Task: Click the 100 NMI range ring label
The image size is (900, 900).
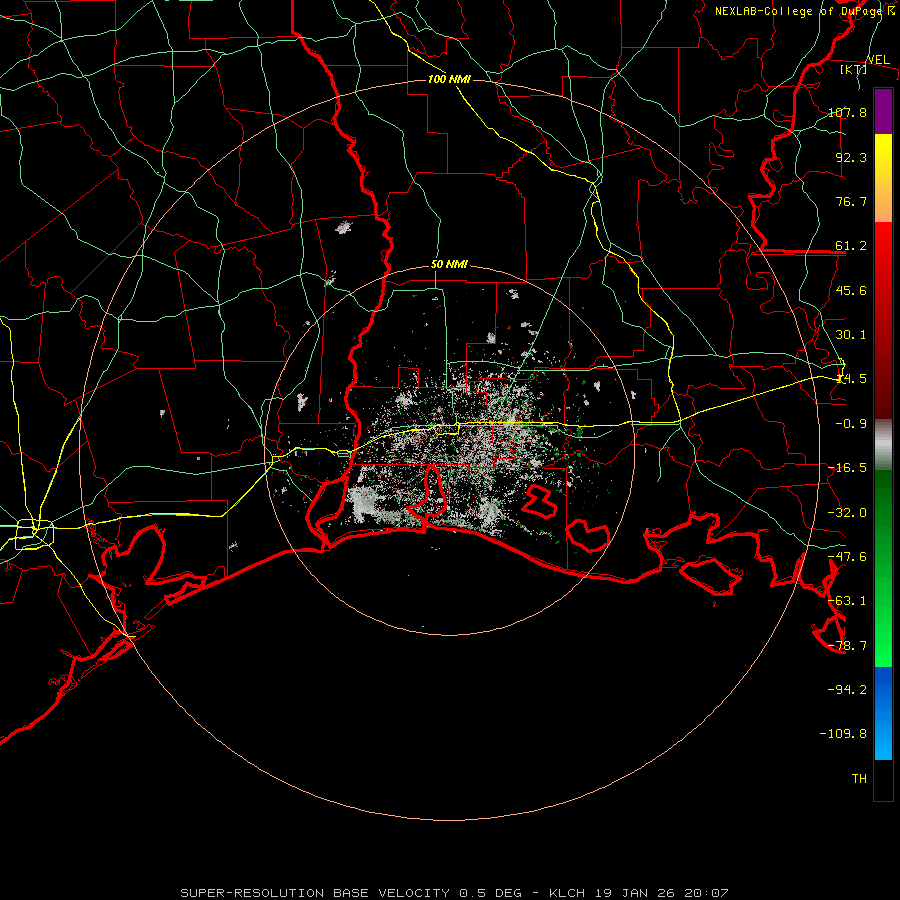Action: coord(449,79)
